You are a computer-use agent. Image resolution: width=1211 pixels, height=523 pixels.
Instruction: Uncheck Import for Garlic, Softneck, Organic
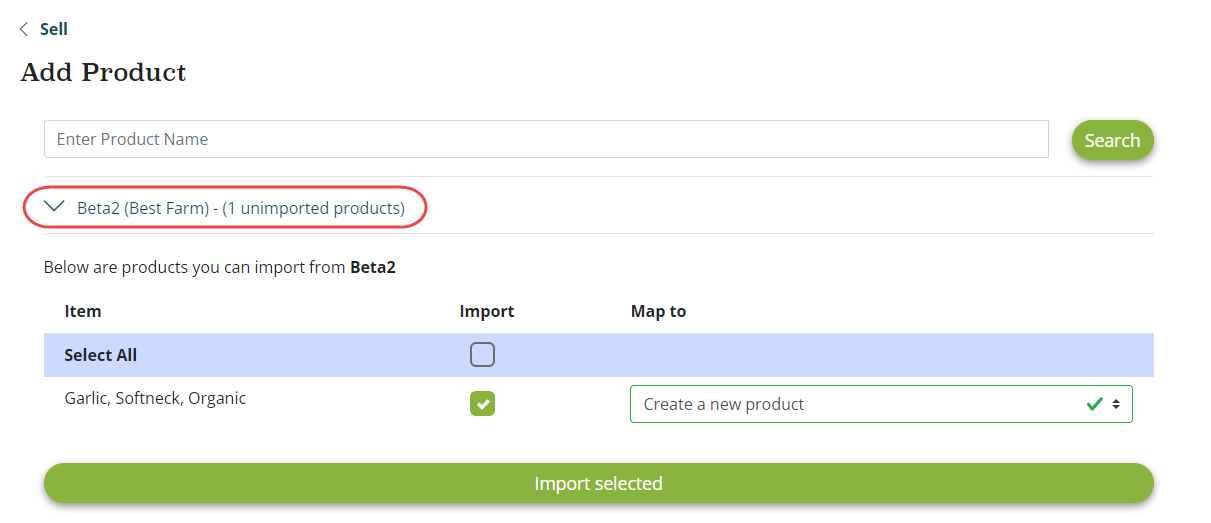click(482, 404)
